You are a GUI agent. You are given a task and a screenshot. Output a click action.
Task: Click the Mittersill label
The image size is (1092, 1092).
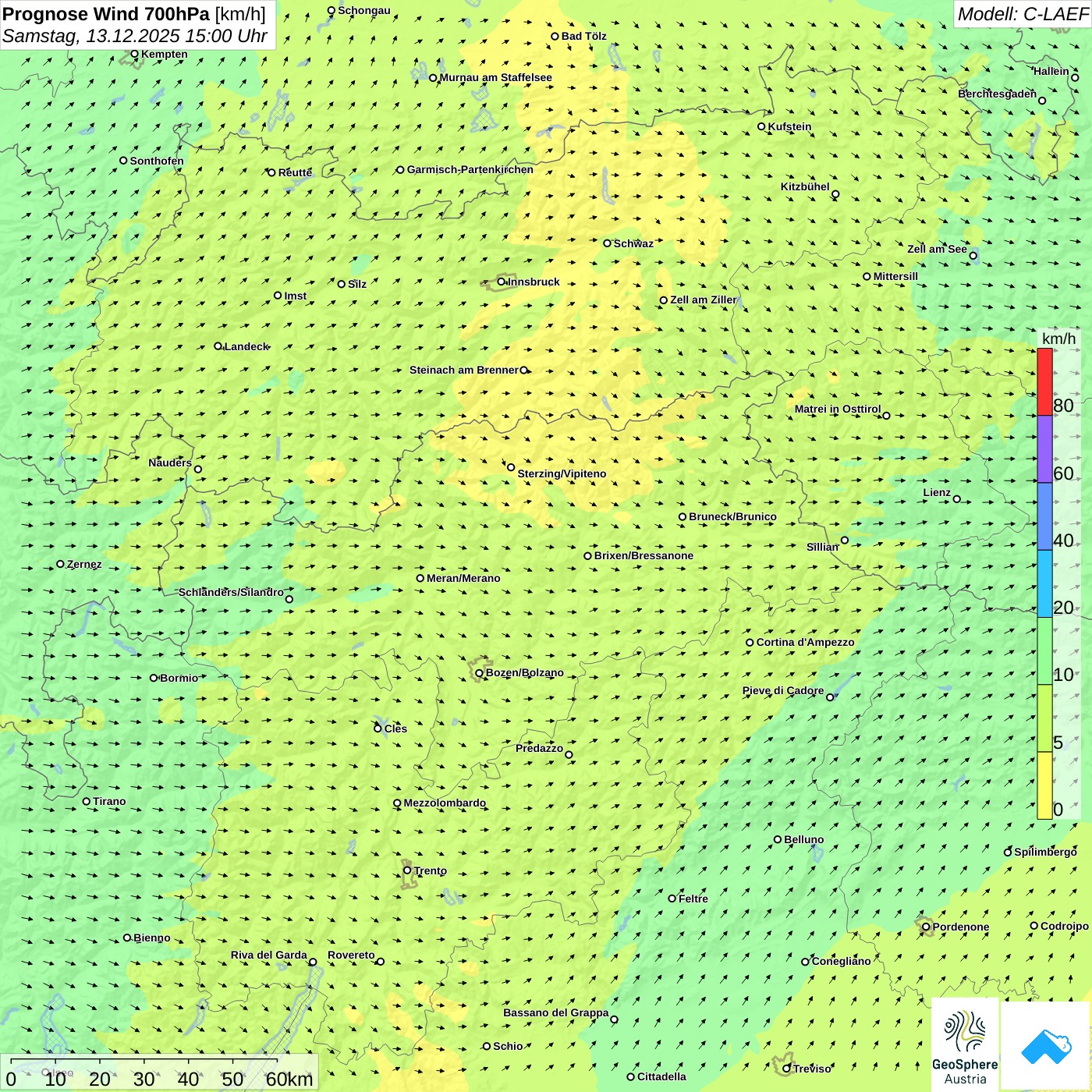click(895, 276)
